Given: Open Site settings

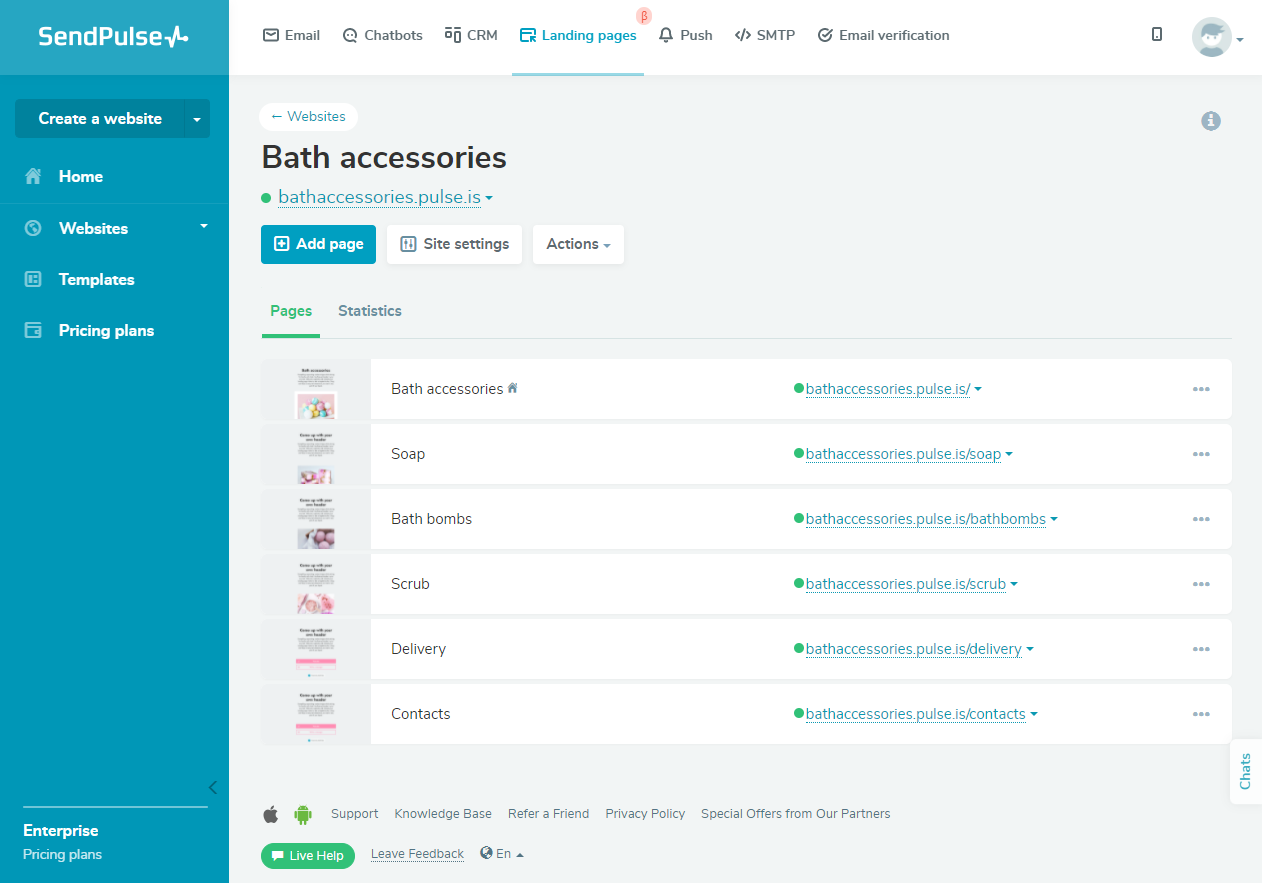Looking at the screenshot, I should point(454,244).
